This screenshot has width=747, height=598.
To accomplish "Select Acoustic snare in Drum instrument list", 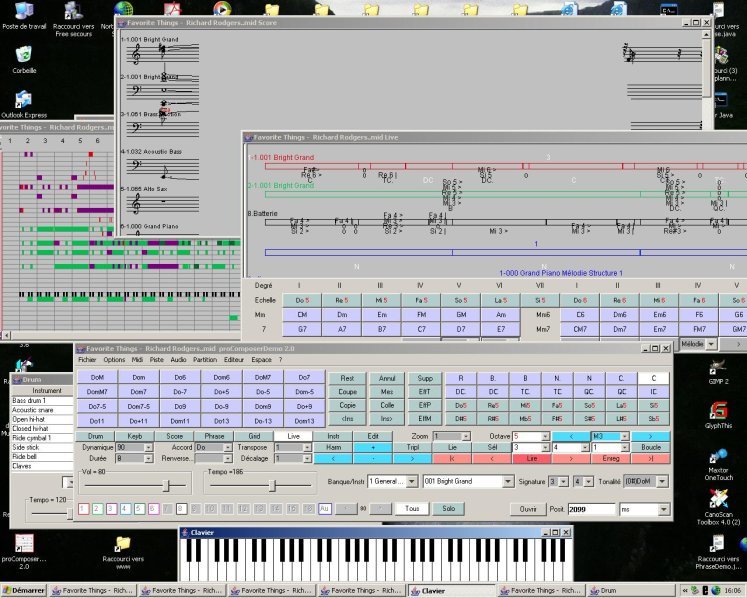I will coord(42,410).
